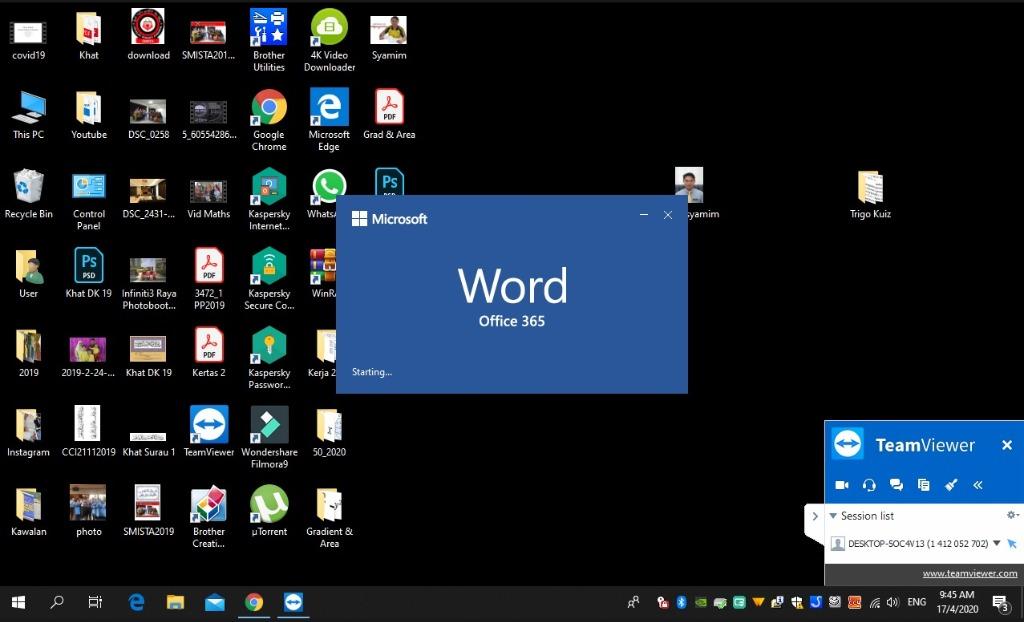Open the www.teamviewer.com link
This screenshot has height=622, width=1024.
[x=969, y=573]
